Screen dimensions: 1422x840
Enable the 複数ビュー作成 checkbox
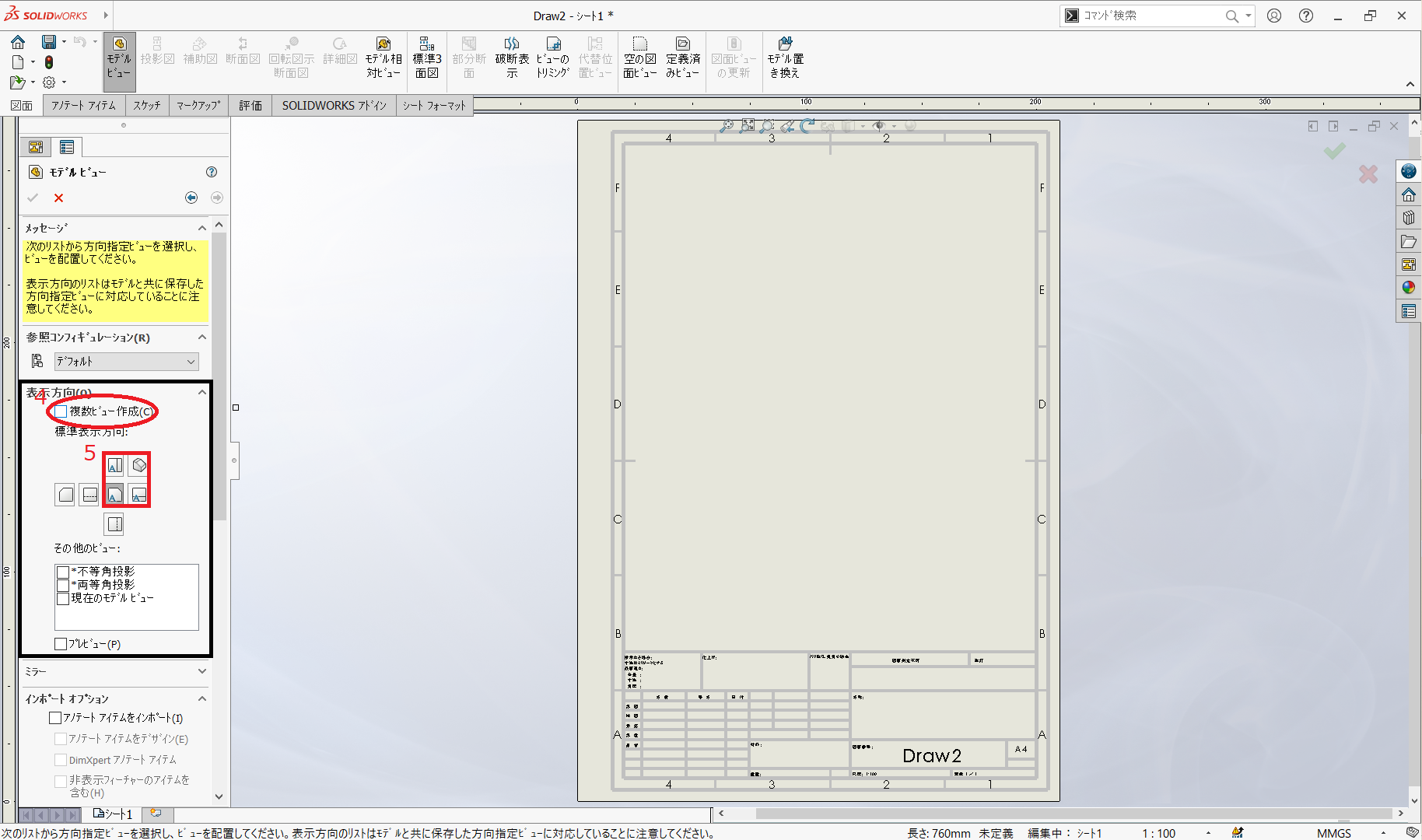click(61, 411)
